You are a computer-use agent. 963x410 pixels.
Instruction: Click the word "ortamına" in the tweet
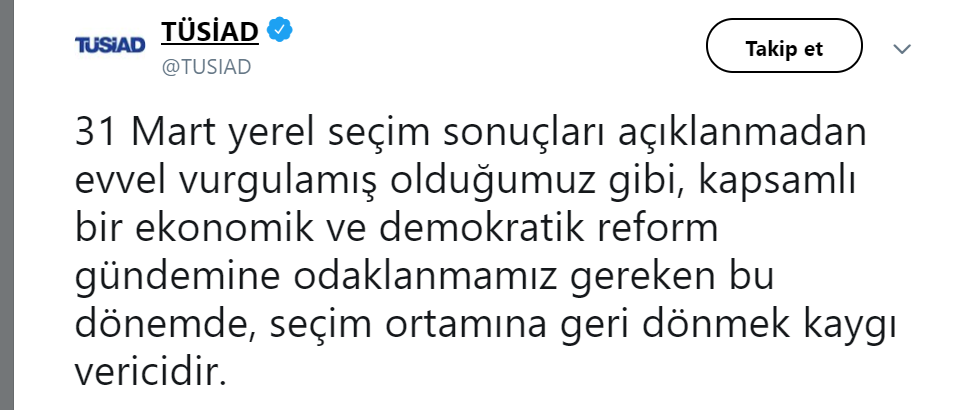(x=466, y=325)
